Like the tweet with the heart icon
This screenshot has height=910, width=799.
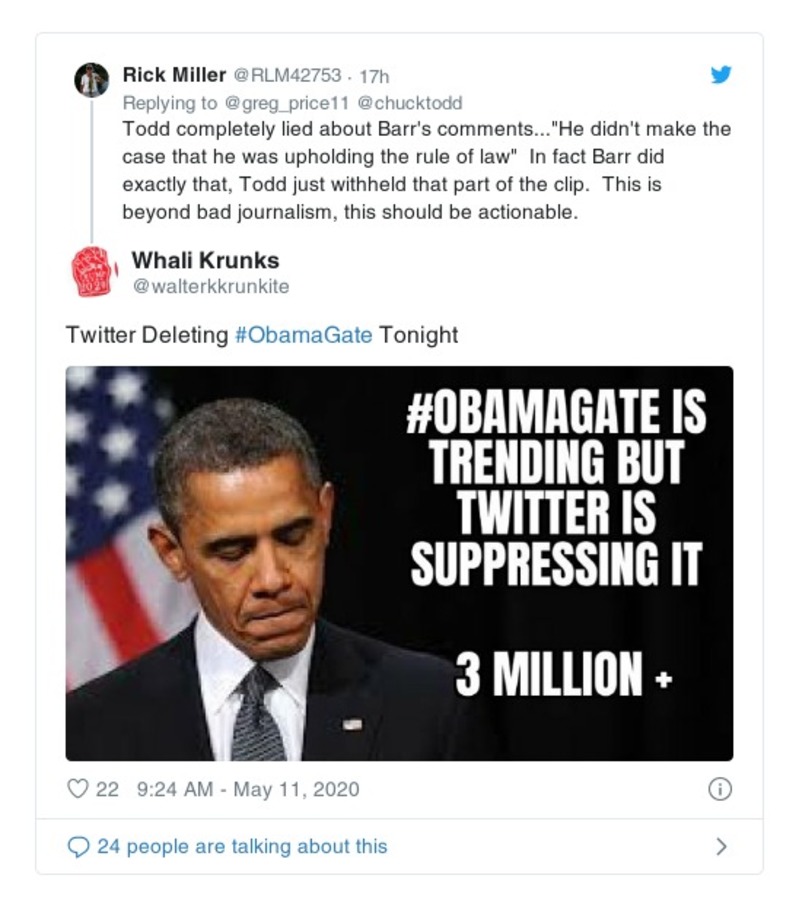click(78, 789)
